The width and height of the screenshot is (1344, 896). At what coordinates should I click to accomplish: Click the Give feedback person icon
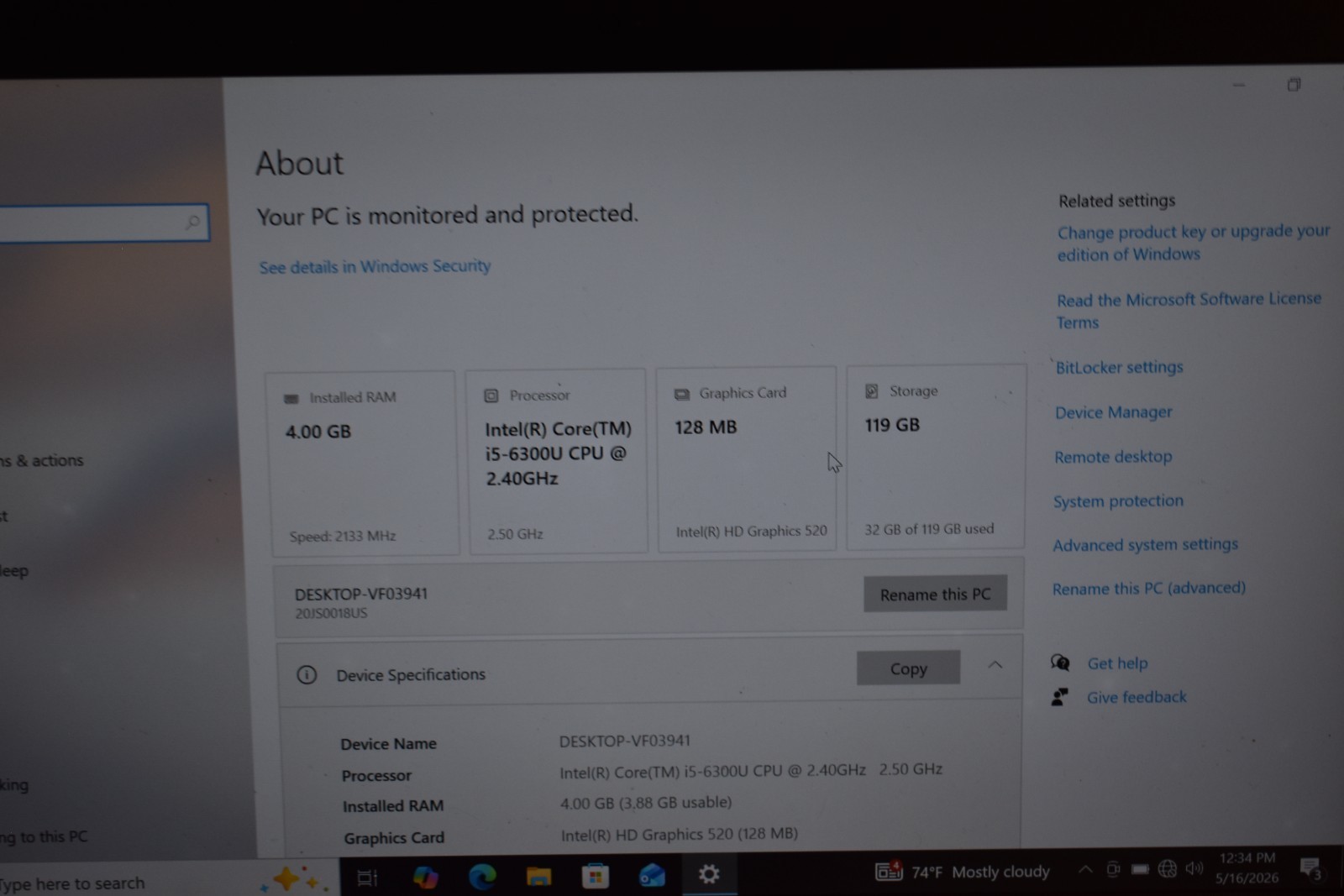tap(1059, 697)
